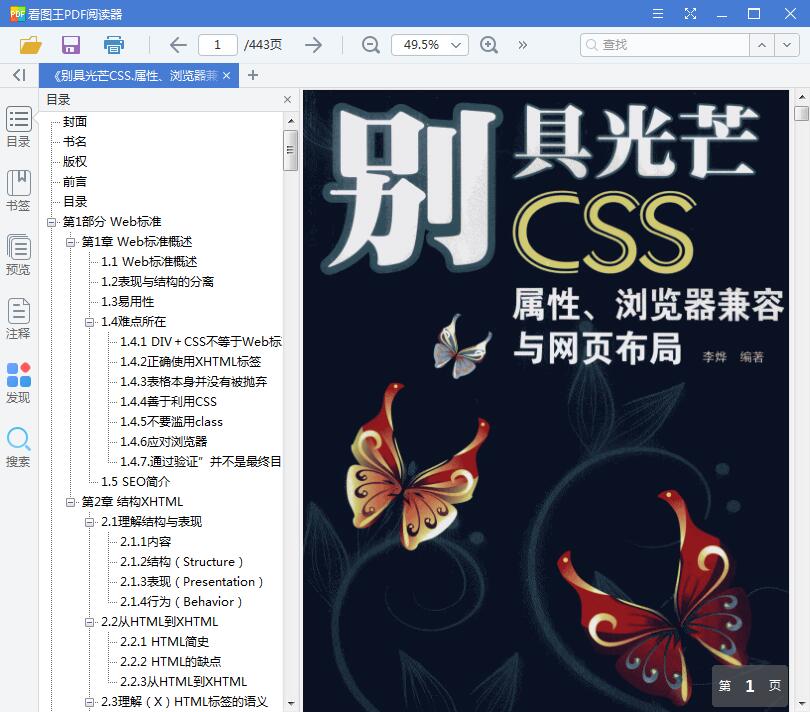Zoom in with the plus magnifier

489,45
